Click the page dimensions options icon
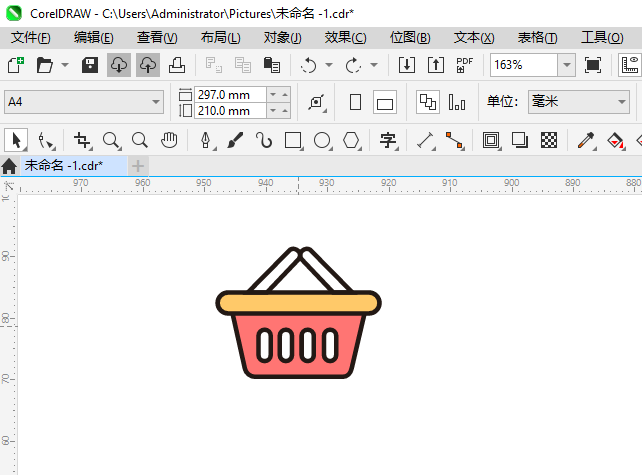Viewport: 642px width, 475px height. (x=317, y=102)
